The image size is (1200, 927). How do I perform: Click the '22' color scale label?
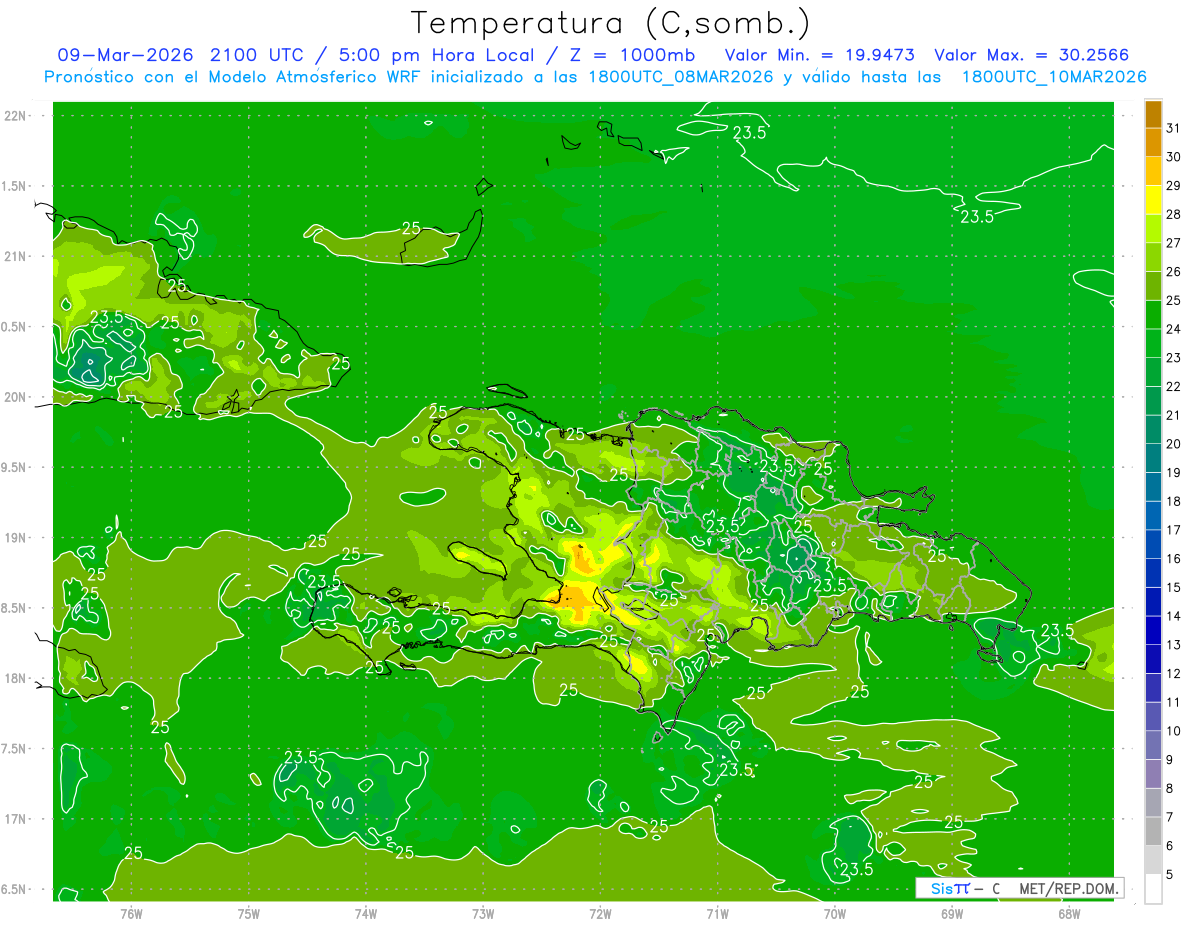click(1173, 386)
